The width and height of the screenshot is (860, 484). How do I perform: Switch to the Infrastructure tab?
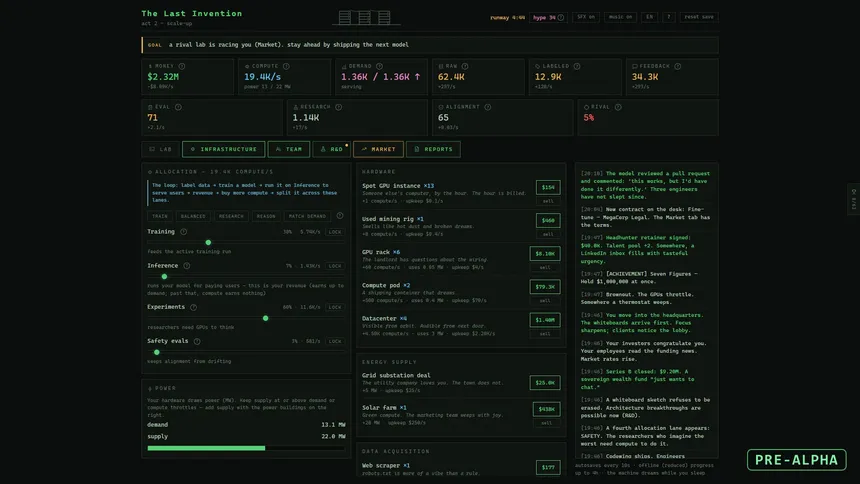point(223,149)
